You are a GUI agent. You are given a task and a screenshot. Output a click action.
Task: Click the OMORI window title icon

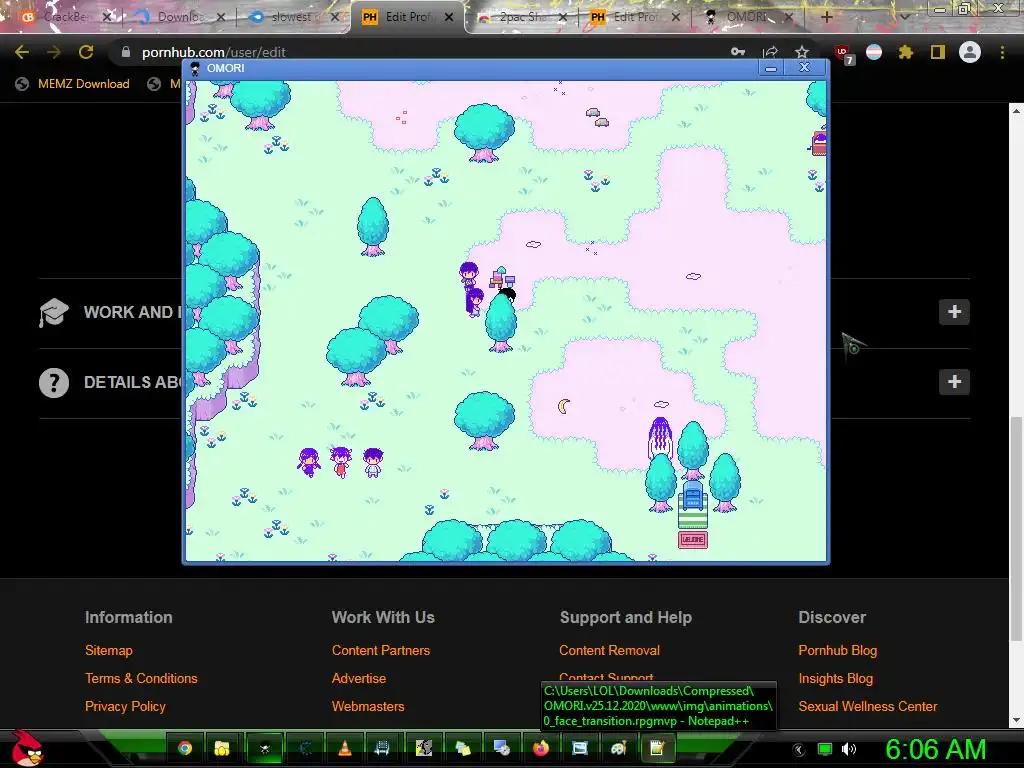tap(195, 68)
